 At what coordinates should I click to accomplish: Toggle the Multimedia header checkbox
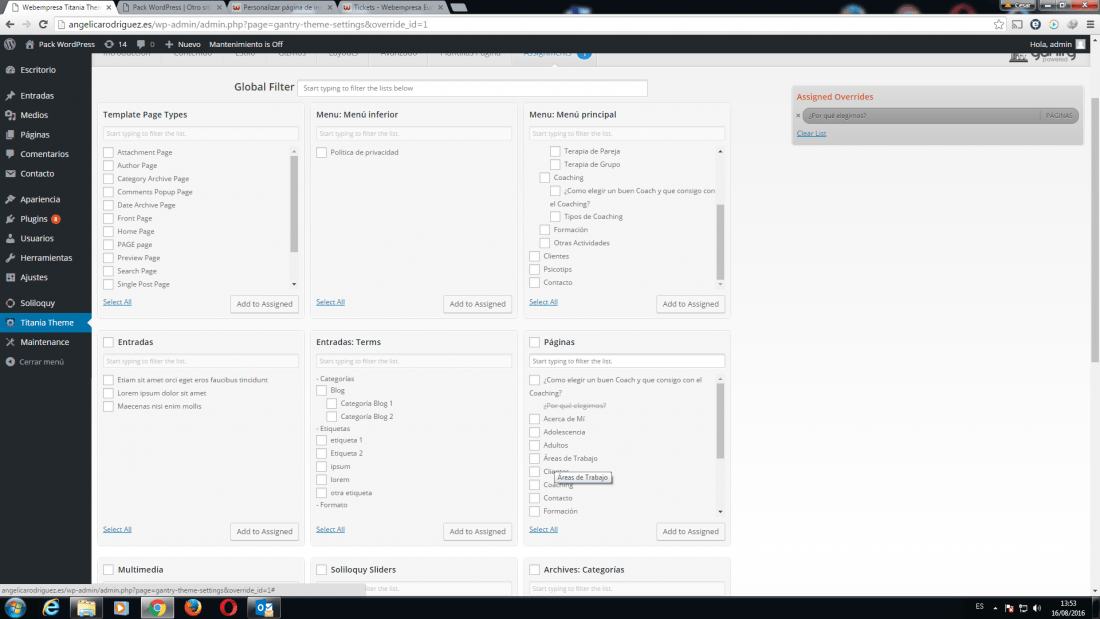[108, 570]
